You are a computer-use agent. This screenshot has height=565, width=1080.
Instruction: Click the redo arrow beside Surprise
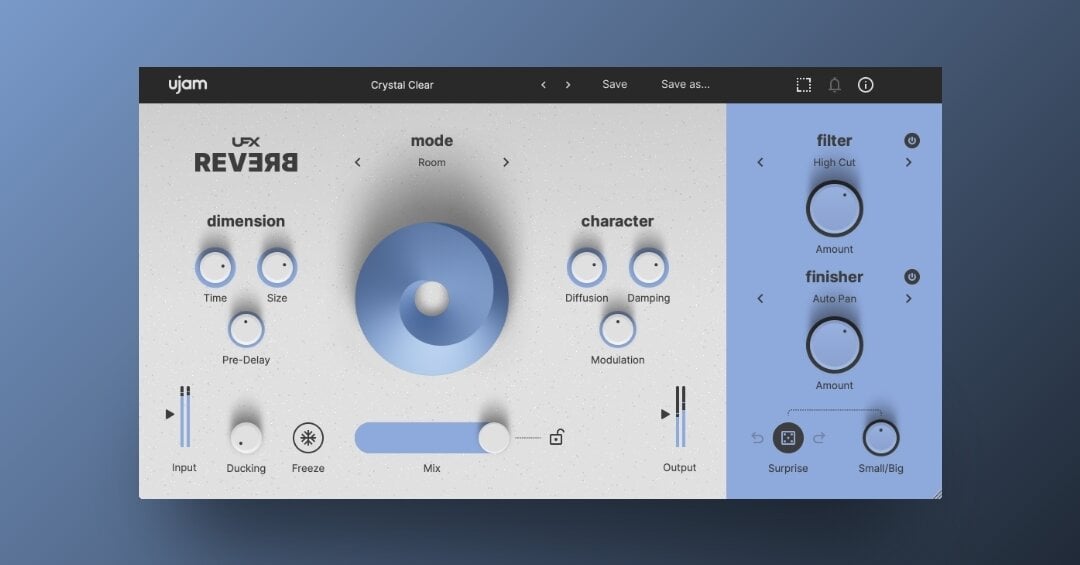pos(819,438)
